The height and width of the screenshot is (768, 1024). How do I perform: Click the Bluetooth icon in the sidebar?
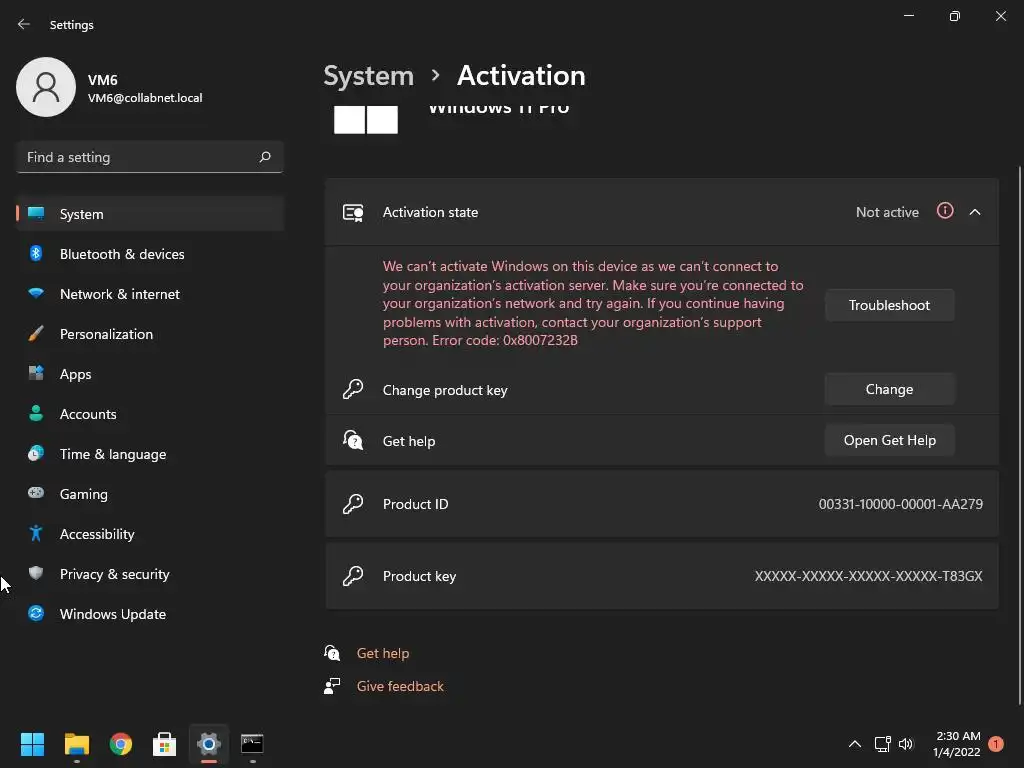(36, 253)
